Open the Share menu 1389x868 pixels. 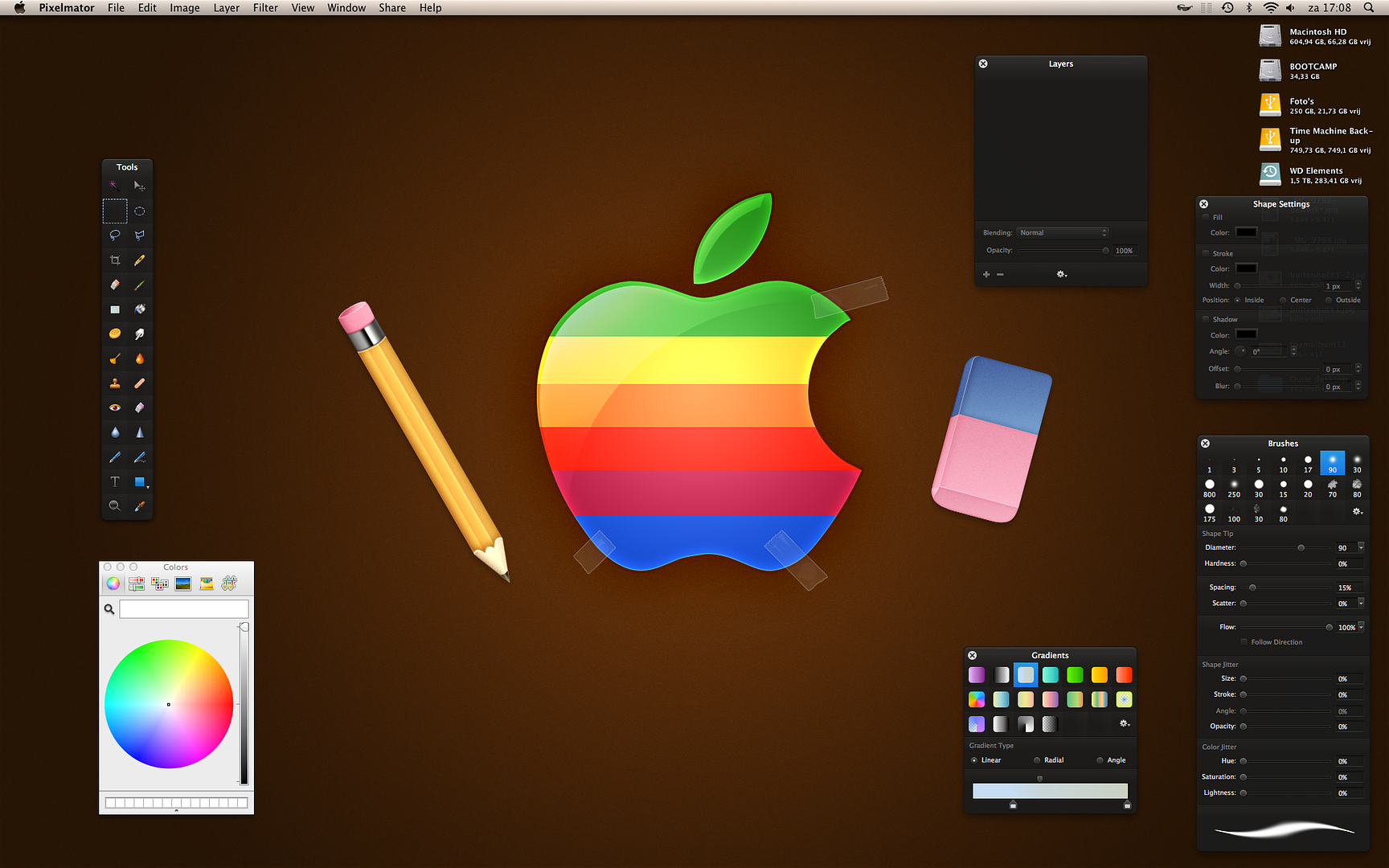392,8
